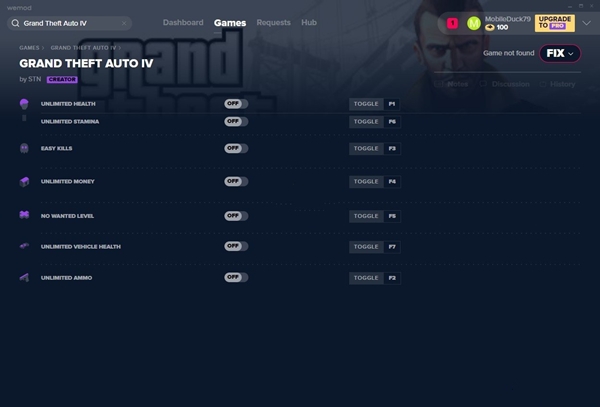Enable the Easy Kills cheat switch
This screenshot has width=600, height=407.
tap(236, 148)
